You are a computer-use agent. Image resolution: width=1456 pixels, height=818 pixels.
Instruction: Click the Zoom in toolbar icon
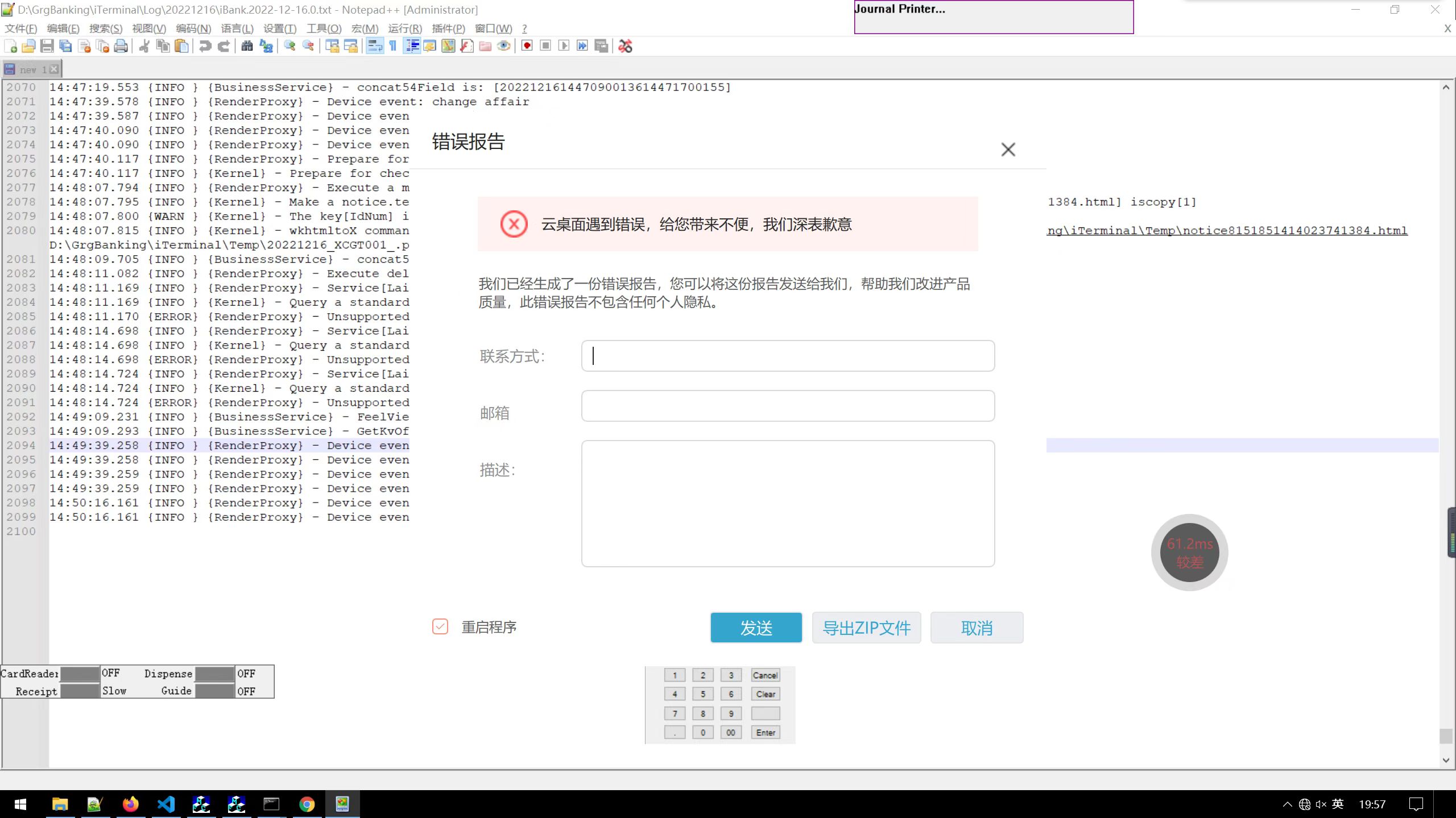point(289,46)
